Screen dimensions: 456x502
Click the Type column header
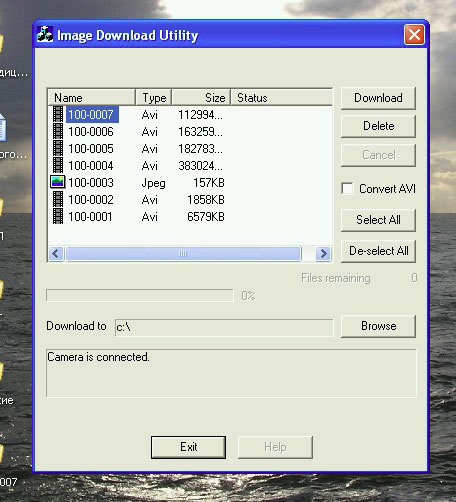point(154,98)
